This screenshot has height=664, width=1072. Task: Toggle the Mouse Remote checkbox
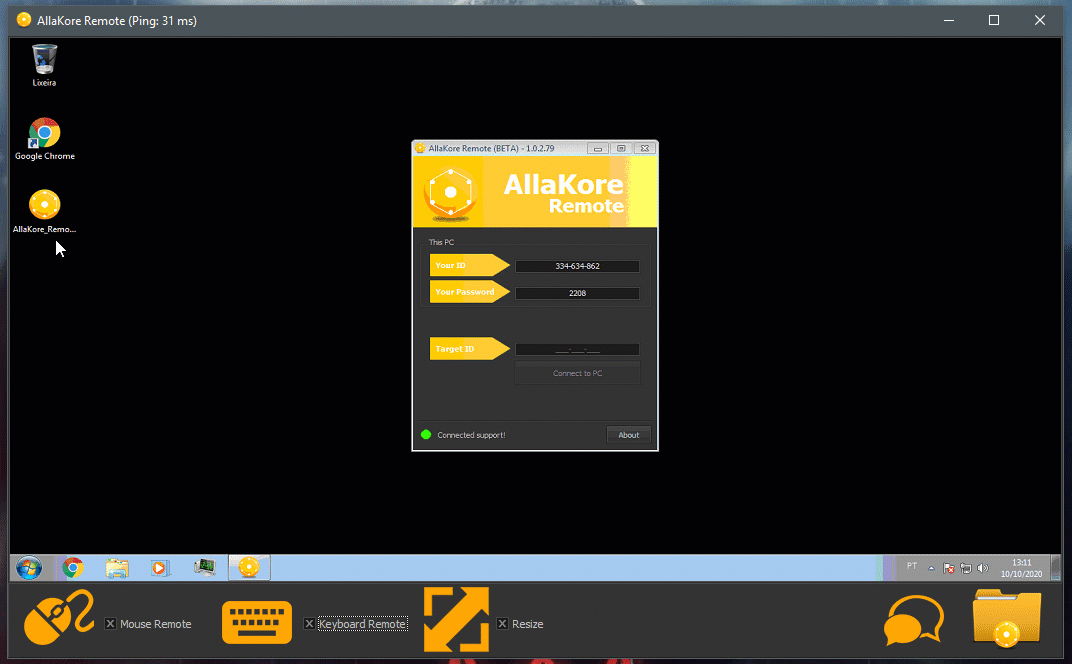pos(110,624)
